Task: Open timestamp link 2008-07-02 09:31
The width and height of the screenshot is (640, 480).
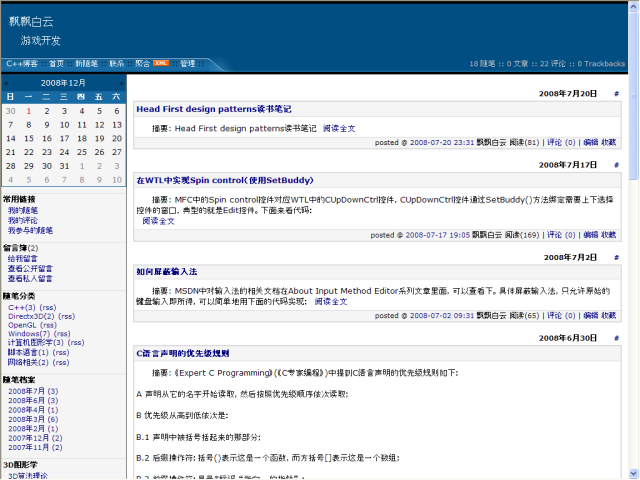Action: (x=442, y=316)
